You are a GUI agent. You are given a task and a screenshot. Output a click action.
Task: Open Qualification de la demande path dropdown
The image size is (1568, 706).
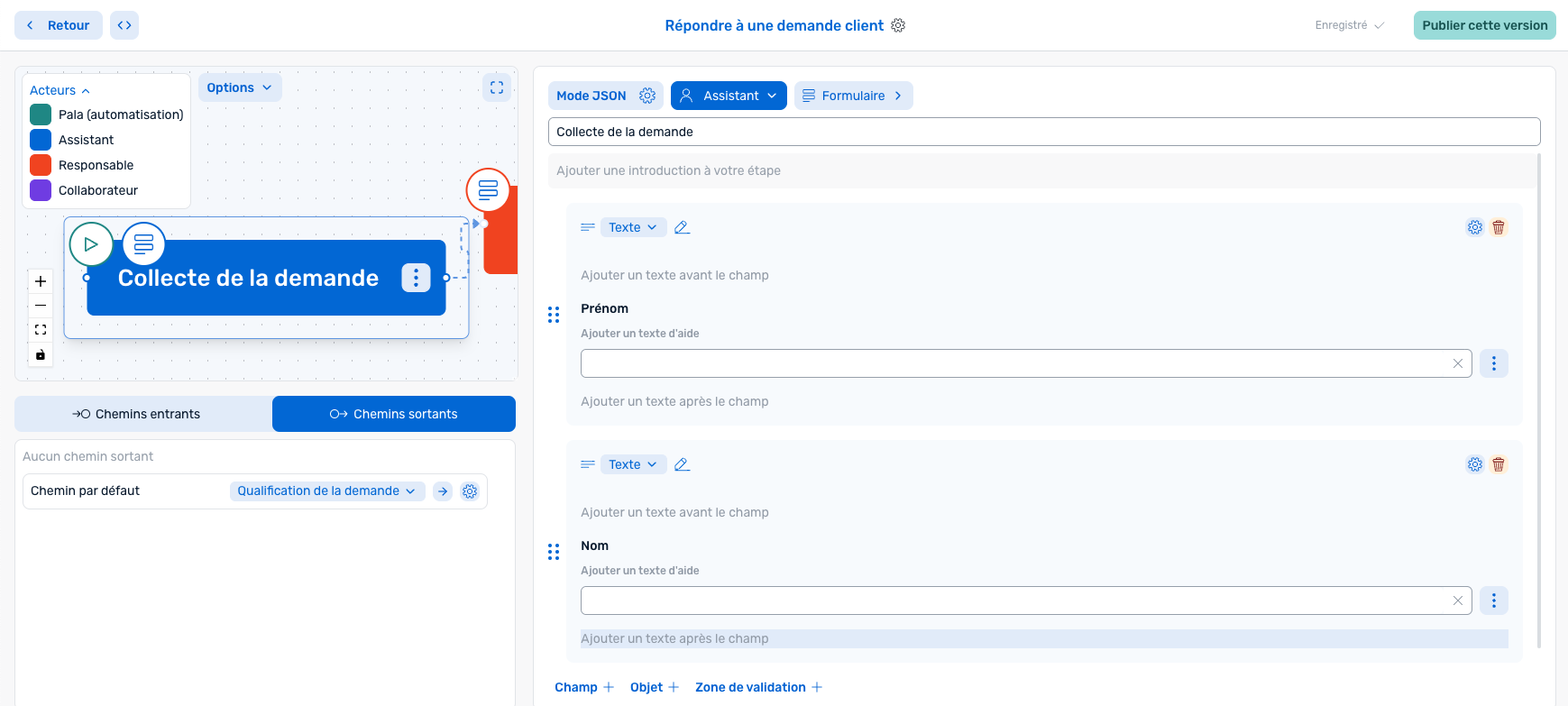point(326,491)
